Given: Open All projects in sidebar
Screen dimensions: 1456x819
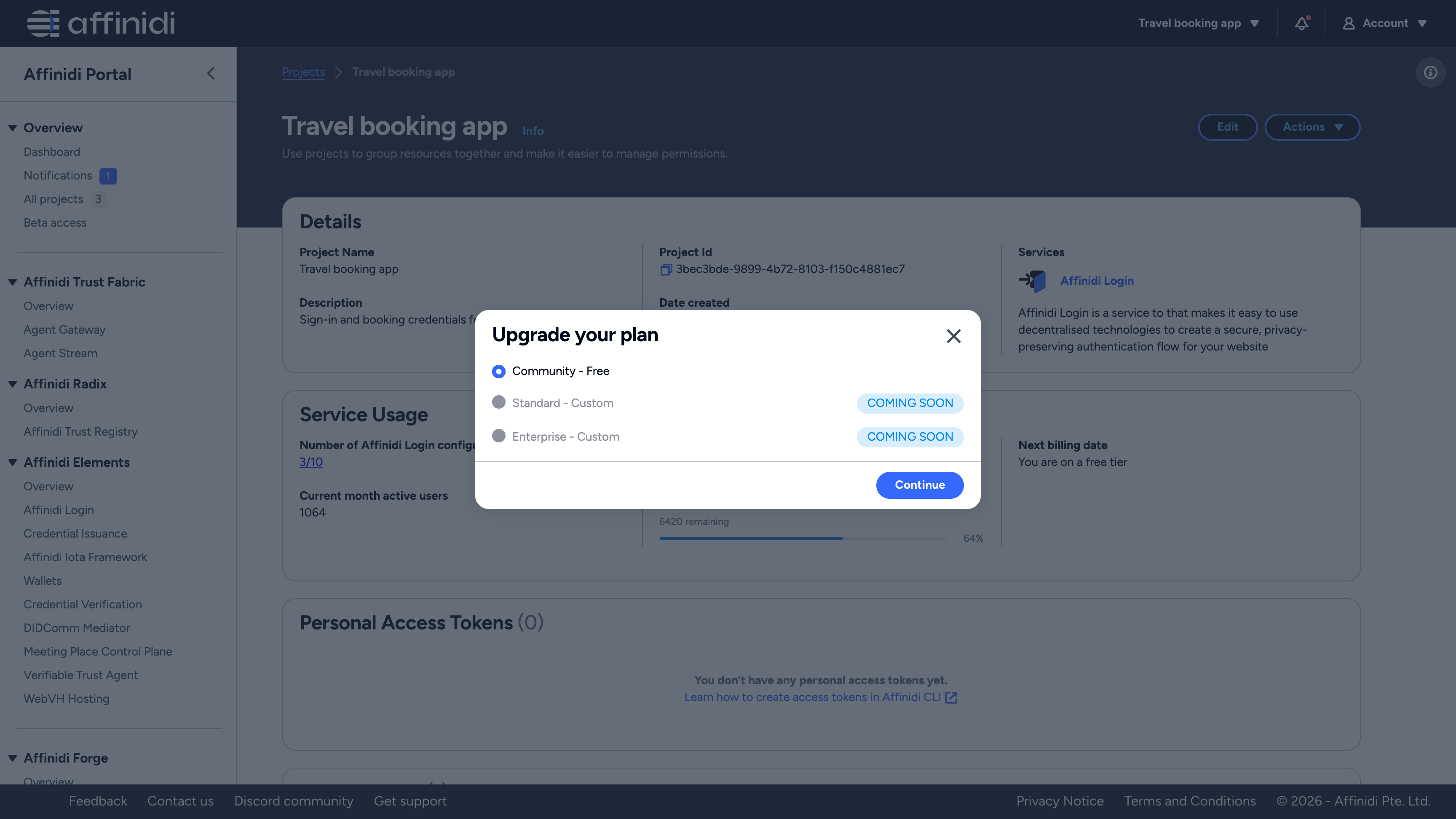Looking at the screenshot, I should click(53, 200).
